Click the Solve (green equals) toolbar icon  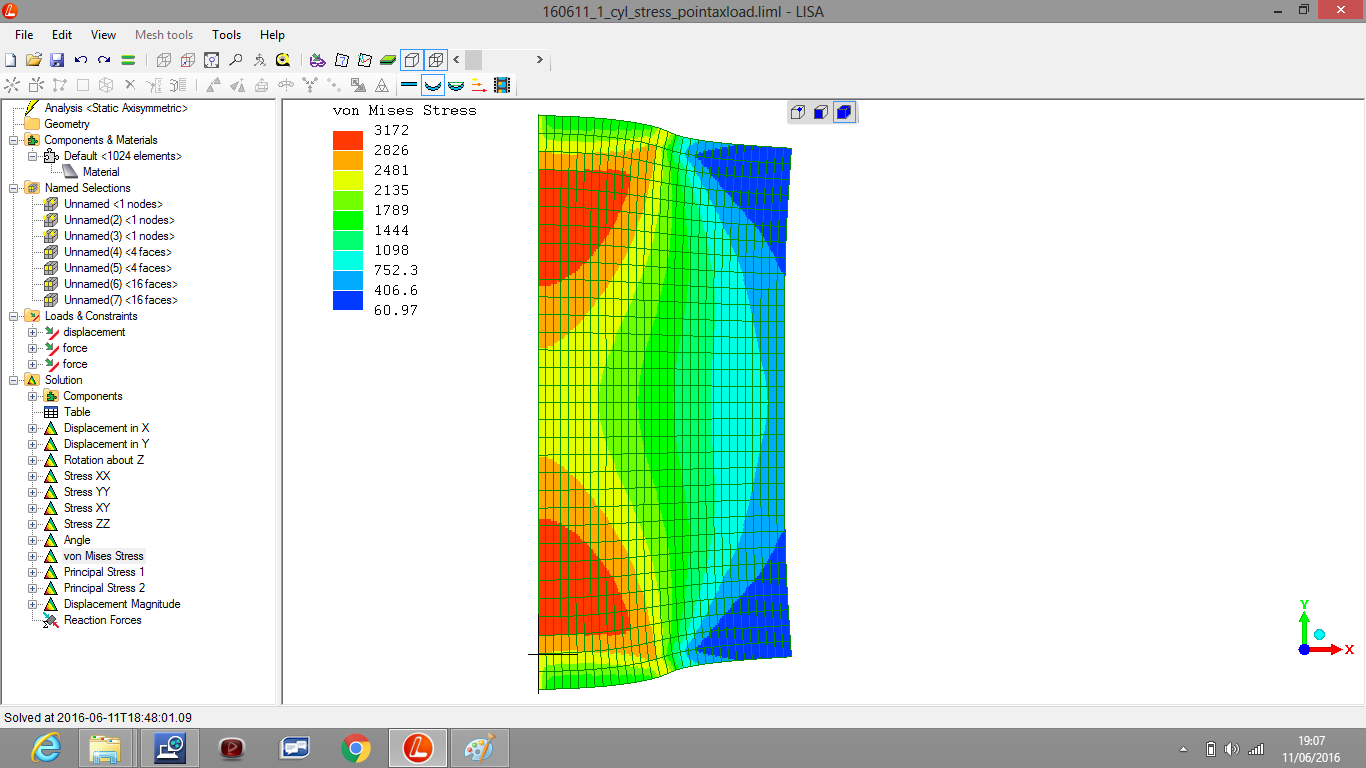[x=128, y=60]
